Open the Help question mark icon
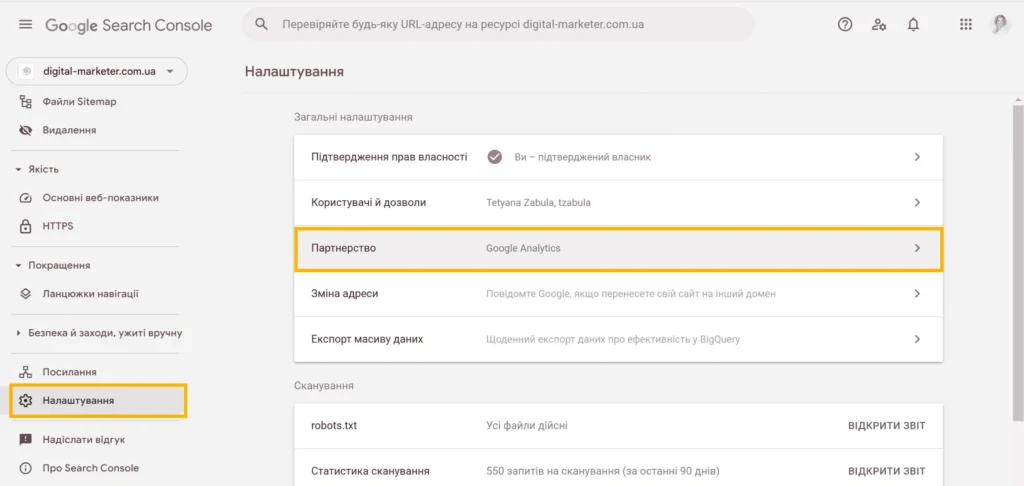Image resolution: width=1024 pixels, height=486 pixels. pos(845,25)
